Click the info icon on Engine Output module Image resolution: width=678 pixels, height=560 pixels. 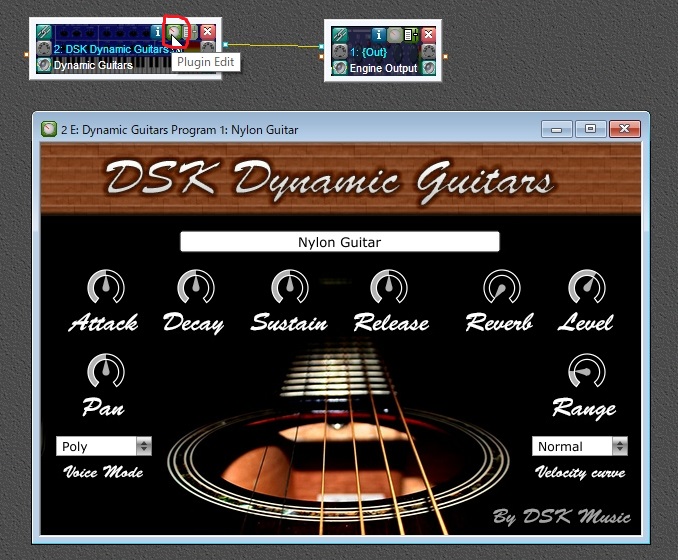pyautogui.click(x=379, y=35)
